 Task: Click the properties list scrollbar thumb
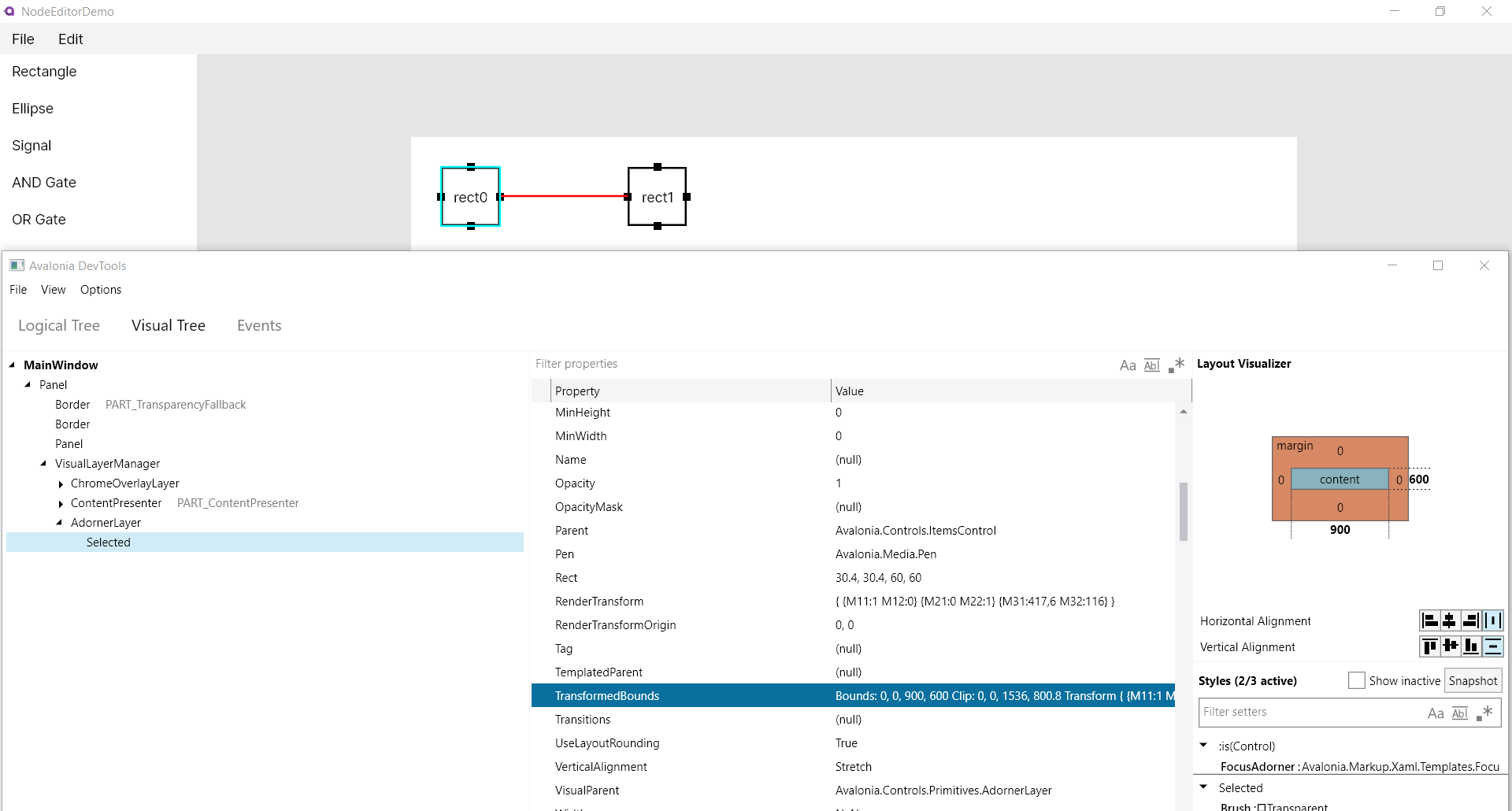(x=1183, y=511)
